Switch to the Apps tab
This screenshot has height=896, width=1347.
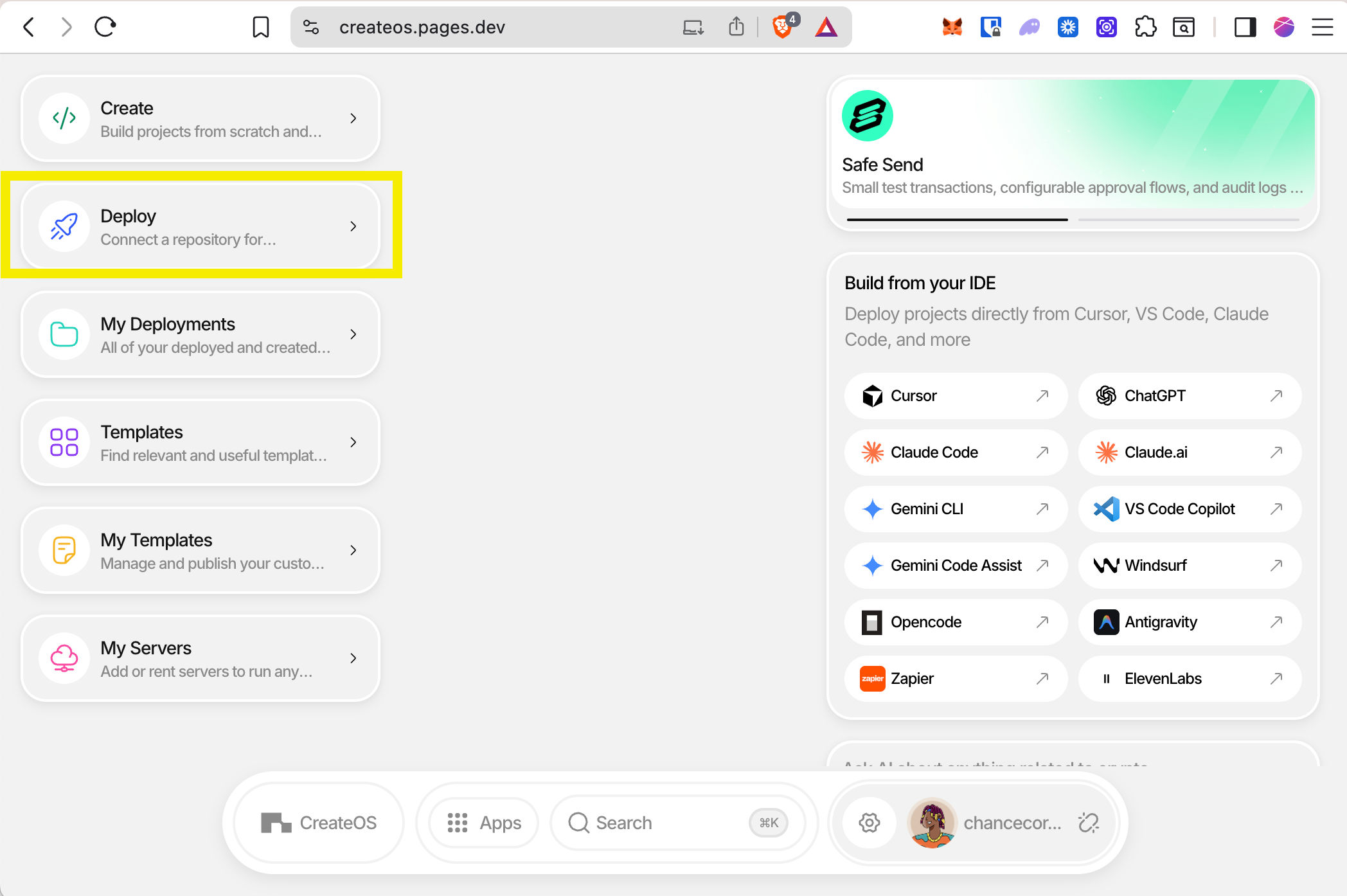coord(483,823)
